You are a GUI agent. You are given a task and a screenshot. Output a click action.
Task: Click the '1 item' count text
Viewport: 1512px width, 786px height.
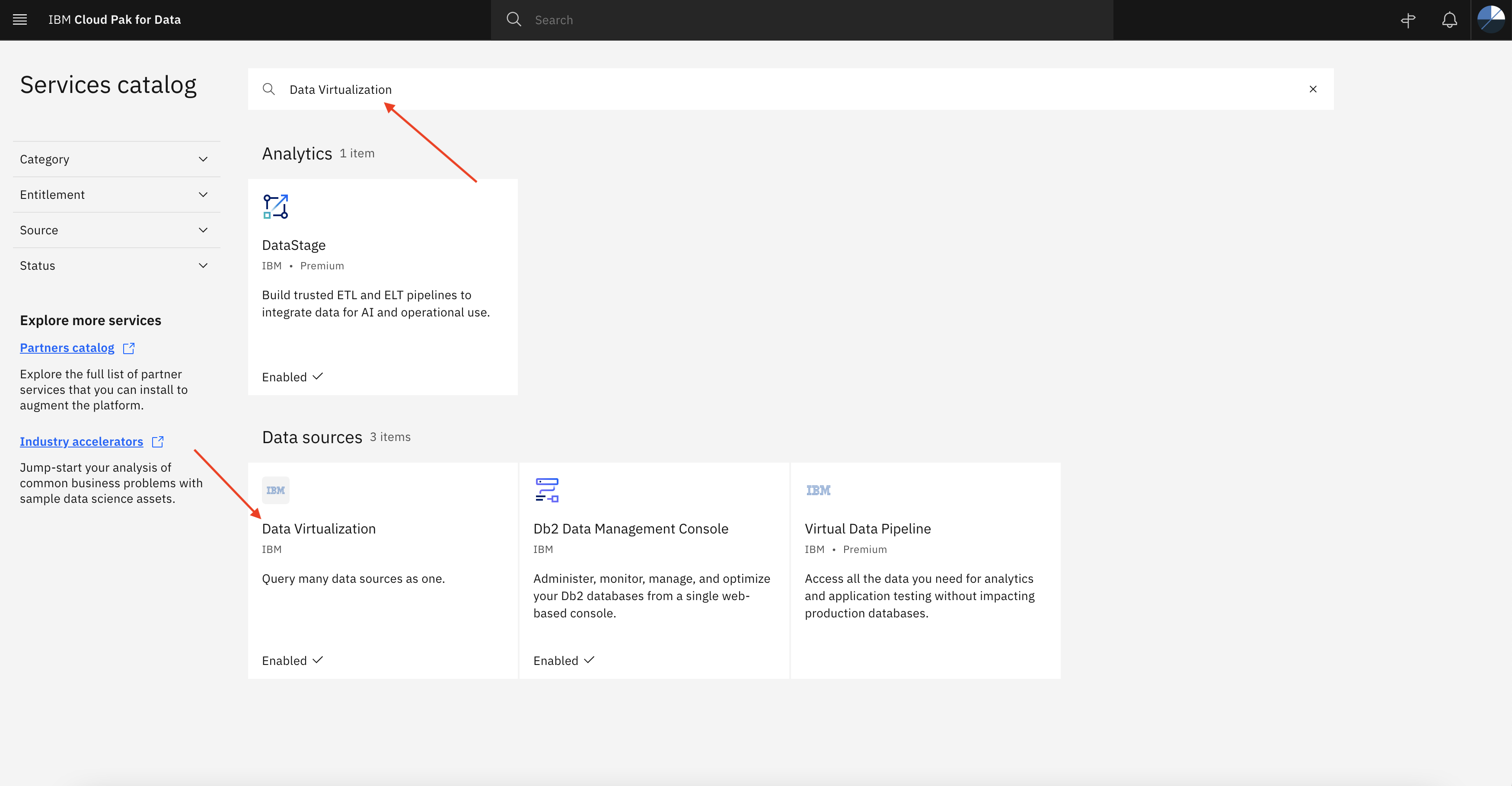tap(357, 154)
